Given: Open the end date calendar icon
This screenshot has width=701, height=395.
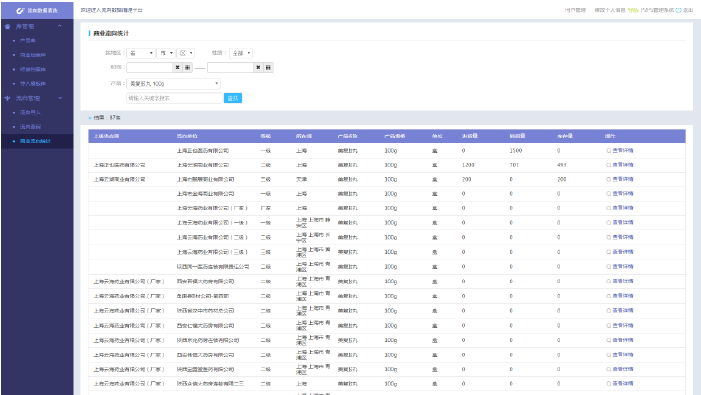Looking at the screenshot, I should (268, 67).
